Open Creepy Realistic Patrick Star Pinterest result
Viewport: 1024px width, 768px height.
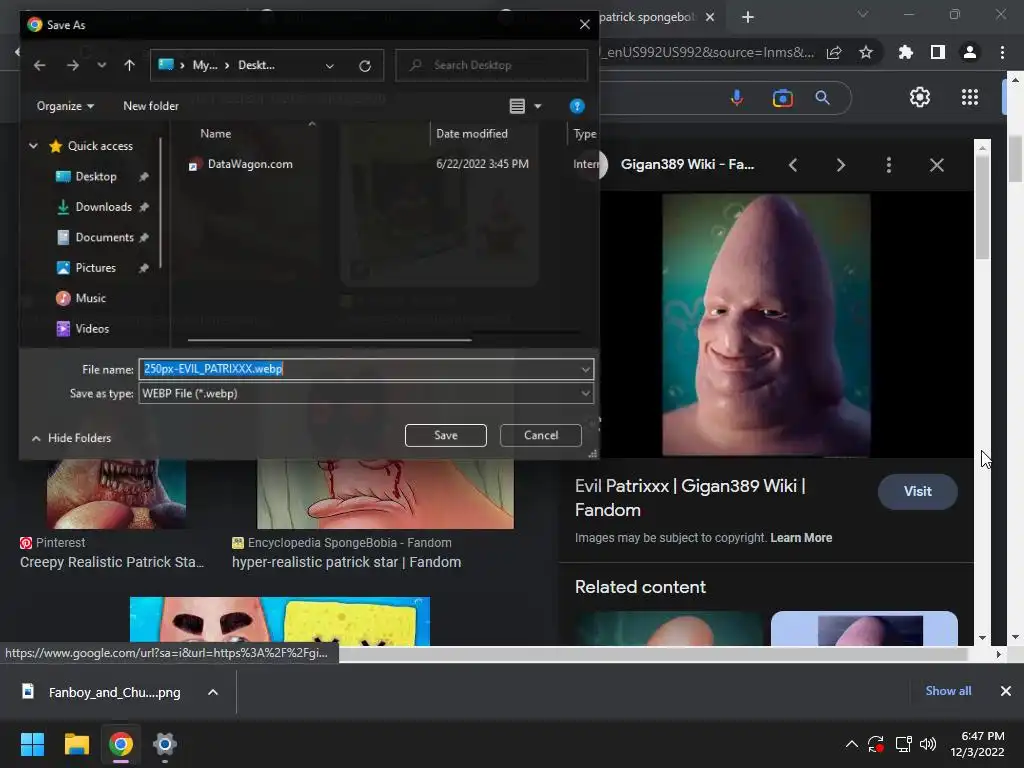112,562
